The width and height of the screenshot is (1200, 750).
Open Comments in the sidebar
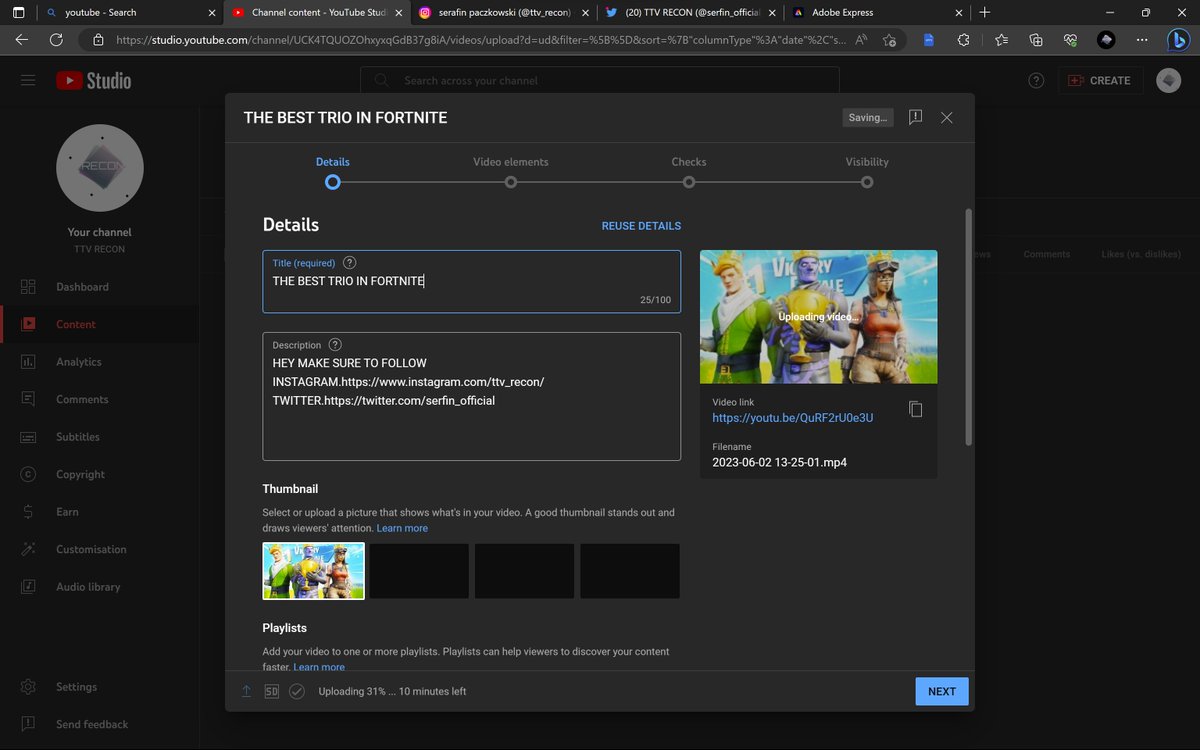[100, 399]
